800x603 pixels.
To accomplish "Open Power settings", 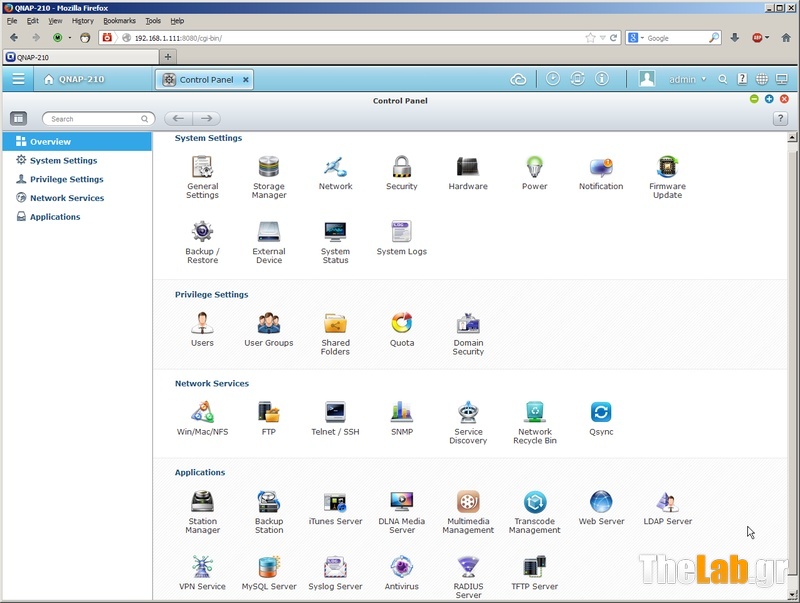I will pyautogui.click(x=534, y=172).
